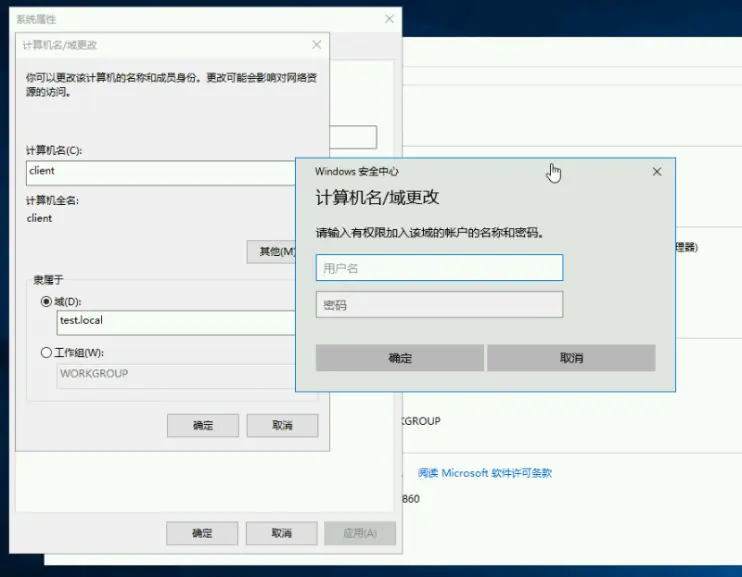This screenshot has height=577, width=742.
Task: Focus the 密码 password field
Action: (x=439, y=305)
